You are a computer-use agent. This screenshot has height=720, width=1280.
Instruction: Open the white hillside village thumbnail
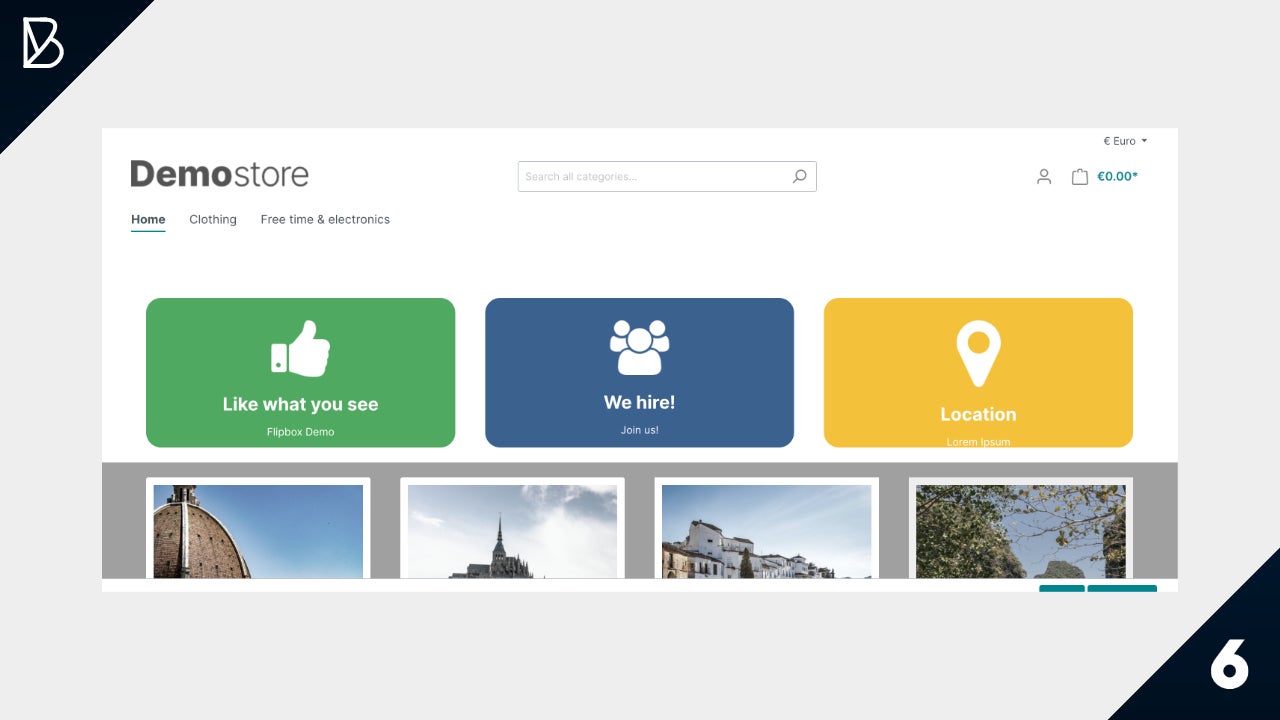pyautogui.click(x=766, y=530)
